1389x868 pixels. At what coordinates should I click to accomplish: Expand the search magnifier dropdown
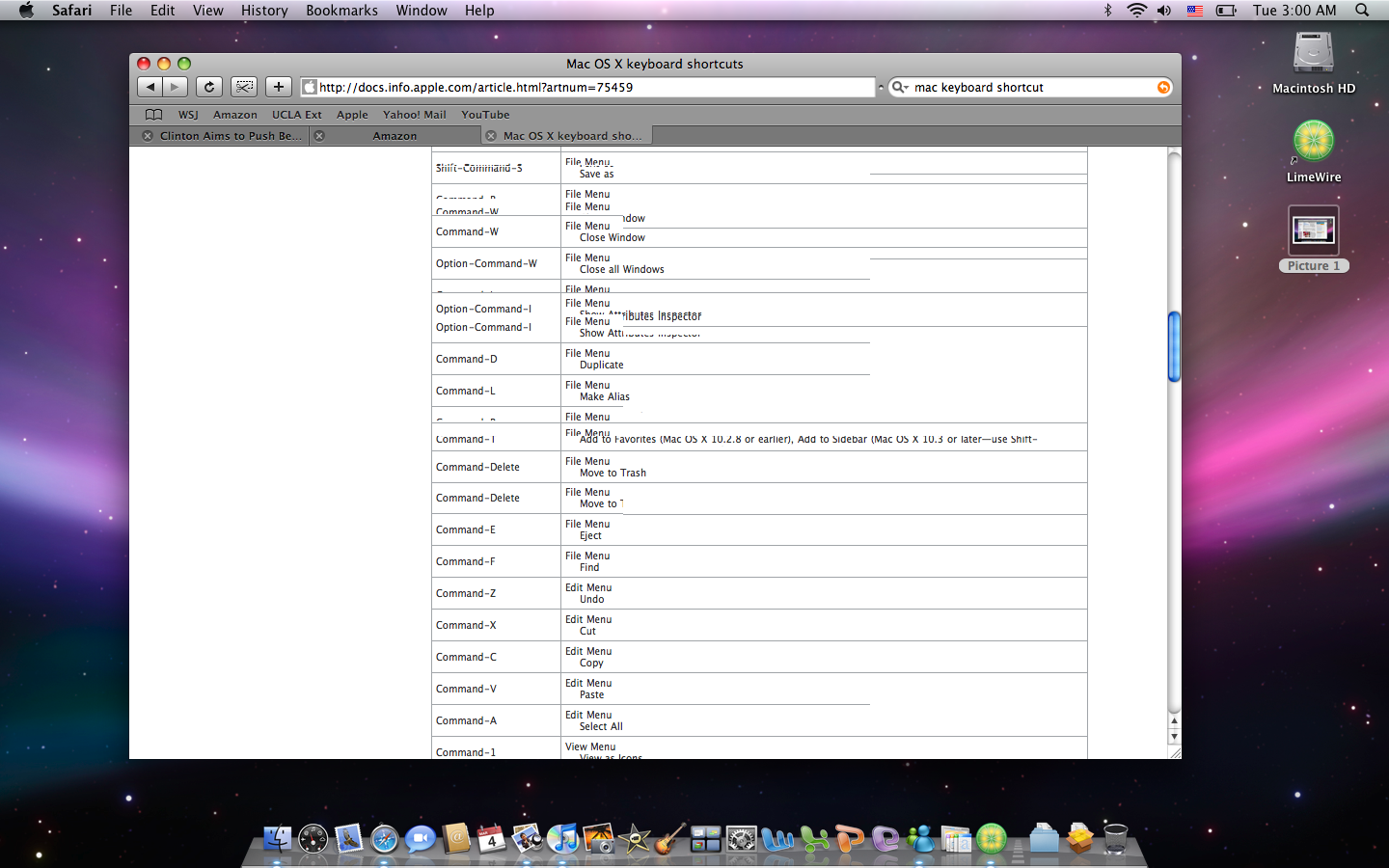[900, 88]
